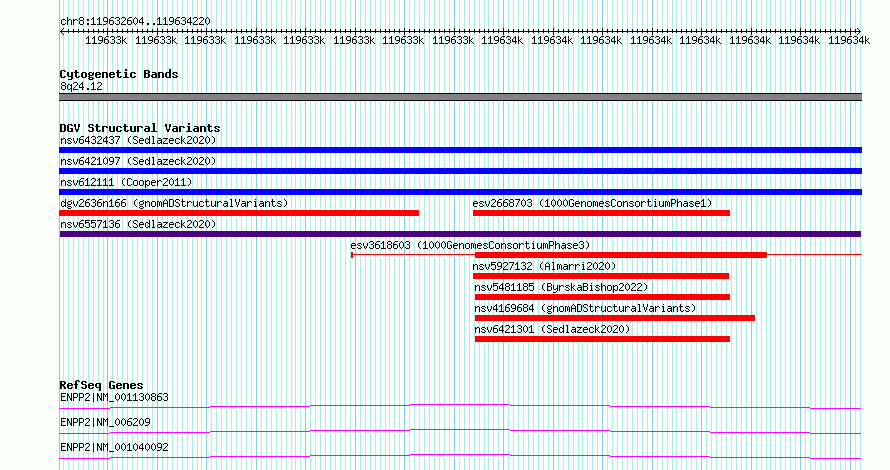Click the esv2668703 red variant bar

click(x=601, y=213)
